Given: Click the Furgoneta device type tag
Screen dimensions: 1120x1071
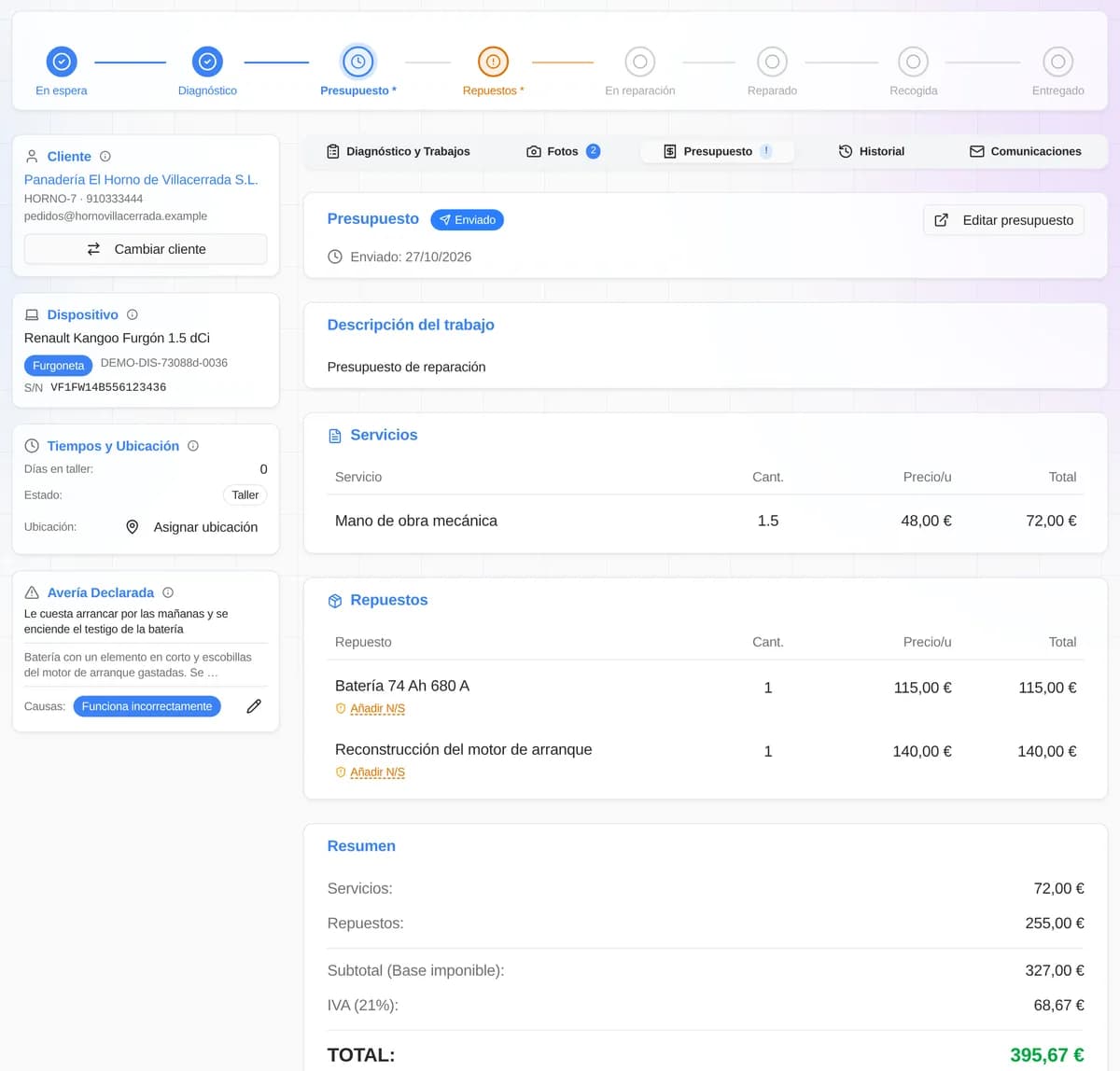Looking at the screenshot, I should [58, 366].
